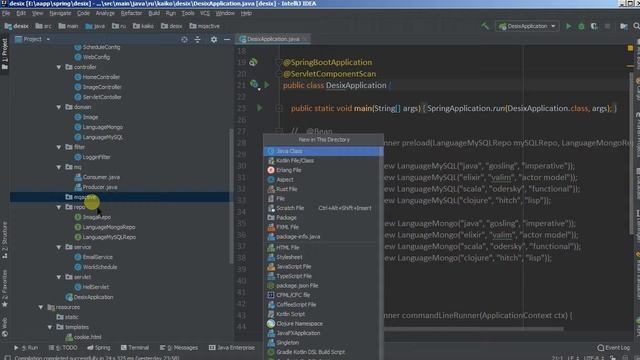Screen dimensions: 640x360
Task: Choose Aspect in the New popup
Action: (322, 180)
